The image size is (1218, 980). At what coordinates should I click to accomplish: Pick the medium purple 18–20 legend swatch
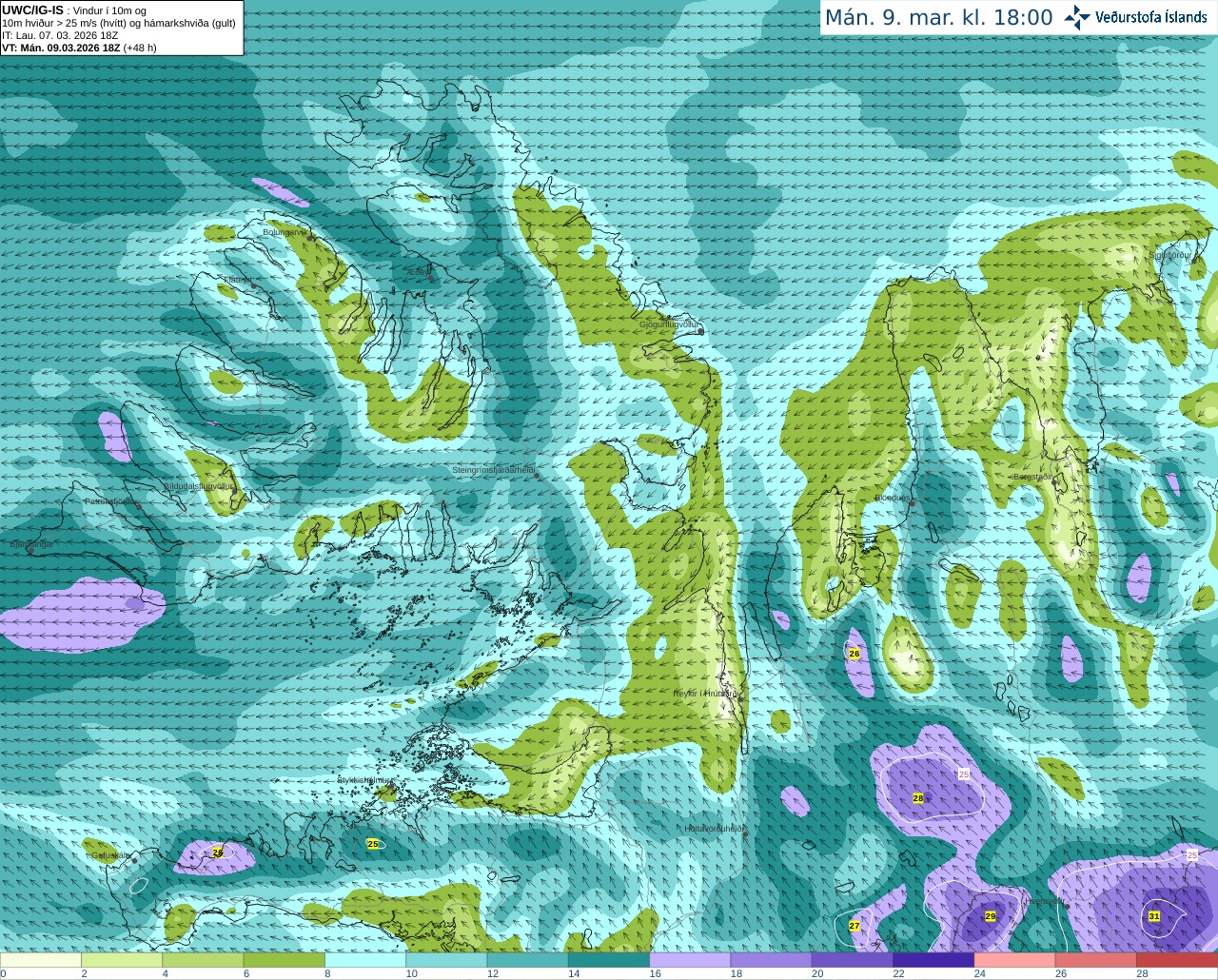click(x=772, y=960)
